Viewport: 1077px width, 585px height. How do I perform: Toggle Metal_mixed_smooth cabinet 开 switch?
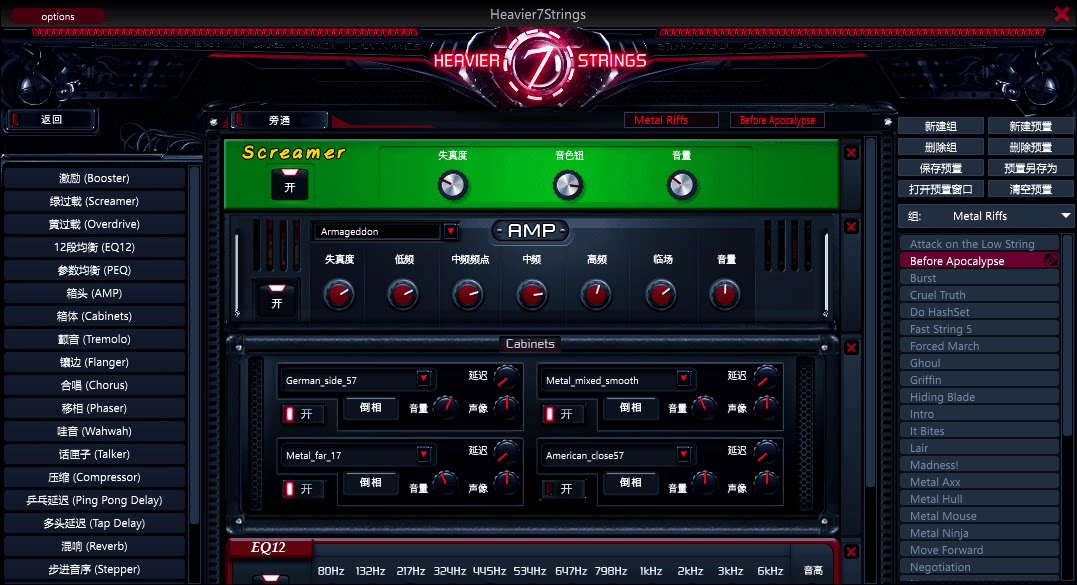pyautogui.click(x=563, y=414)
